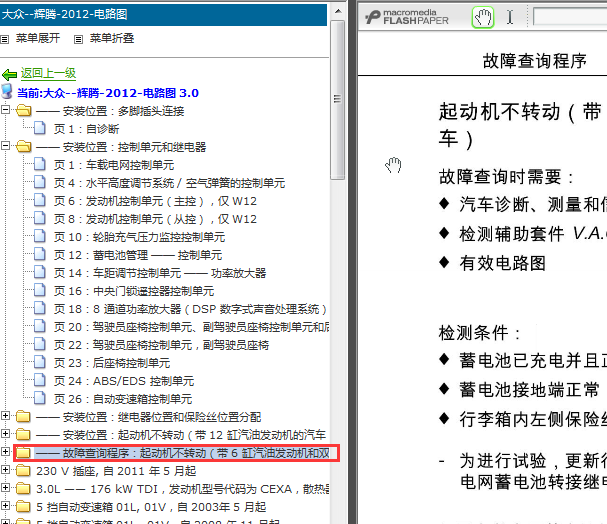Open 页 1：自诊断
This screenshot has width=607, height=524.
pos(86,129)
